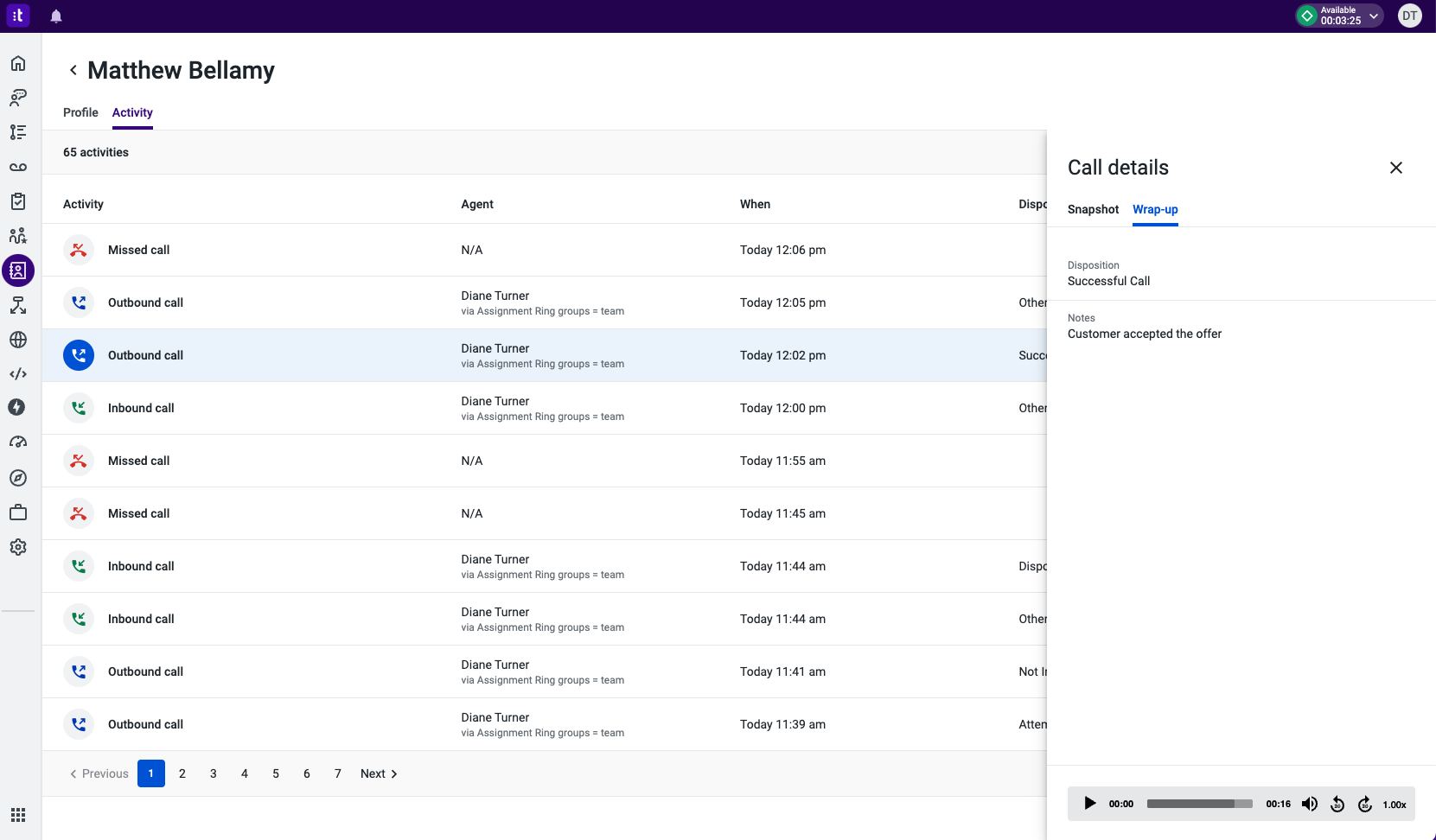Mute the call recording volume

[x=1309, y=804]
